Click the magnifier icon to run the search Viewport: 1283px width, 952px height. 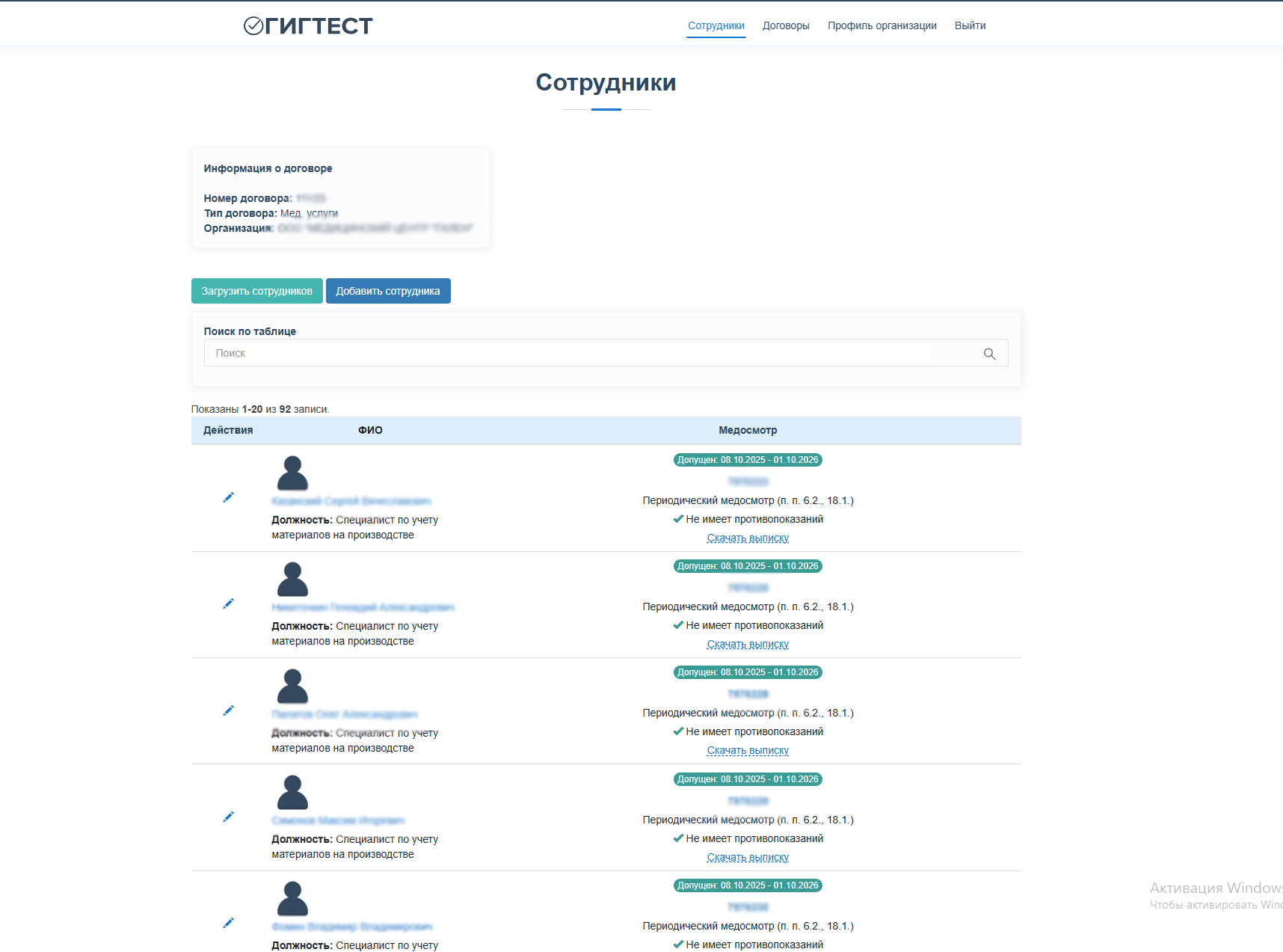(990, 353)
